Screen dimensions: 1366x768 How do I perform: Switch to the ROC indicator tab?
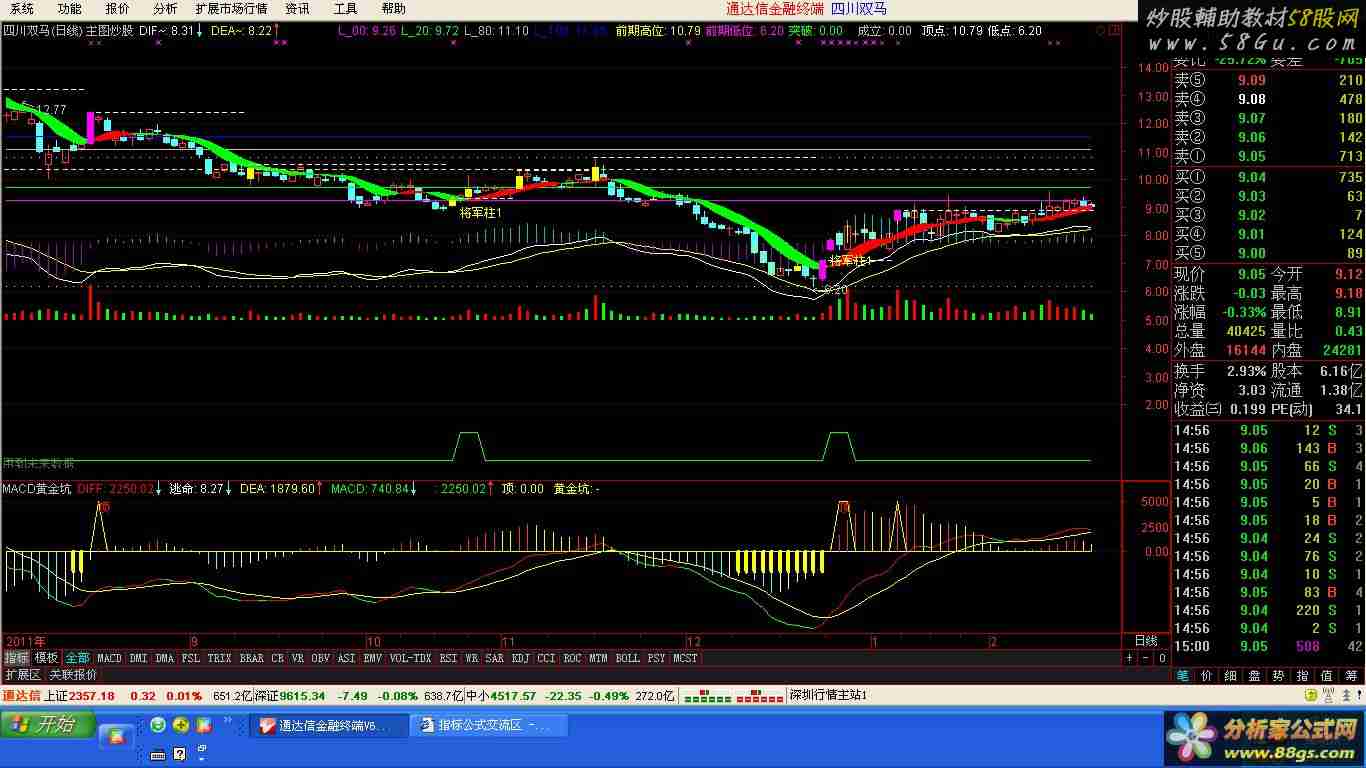click(572, 658)
